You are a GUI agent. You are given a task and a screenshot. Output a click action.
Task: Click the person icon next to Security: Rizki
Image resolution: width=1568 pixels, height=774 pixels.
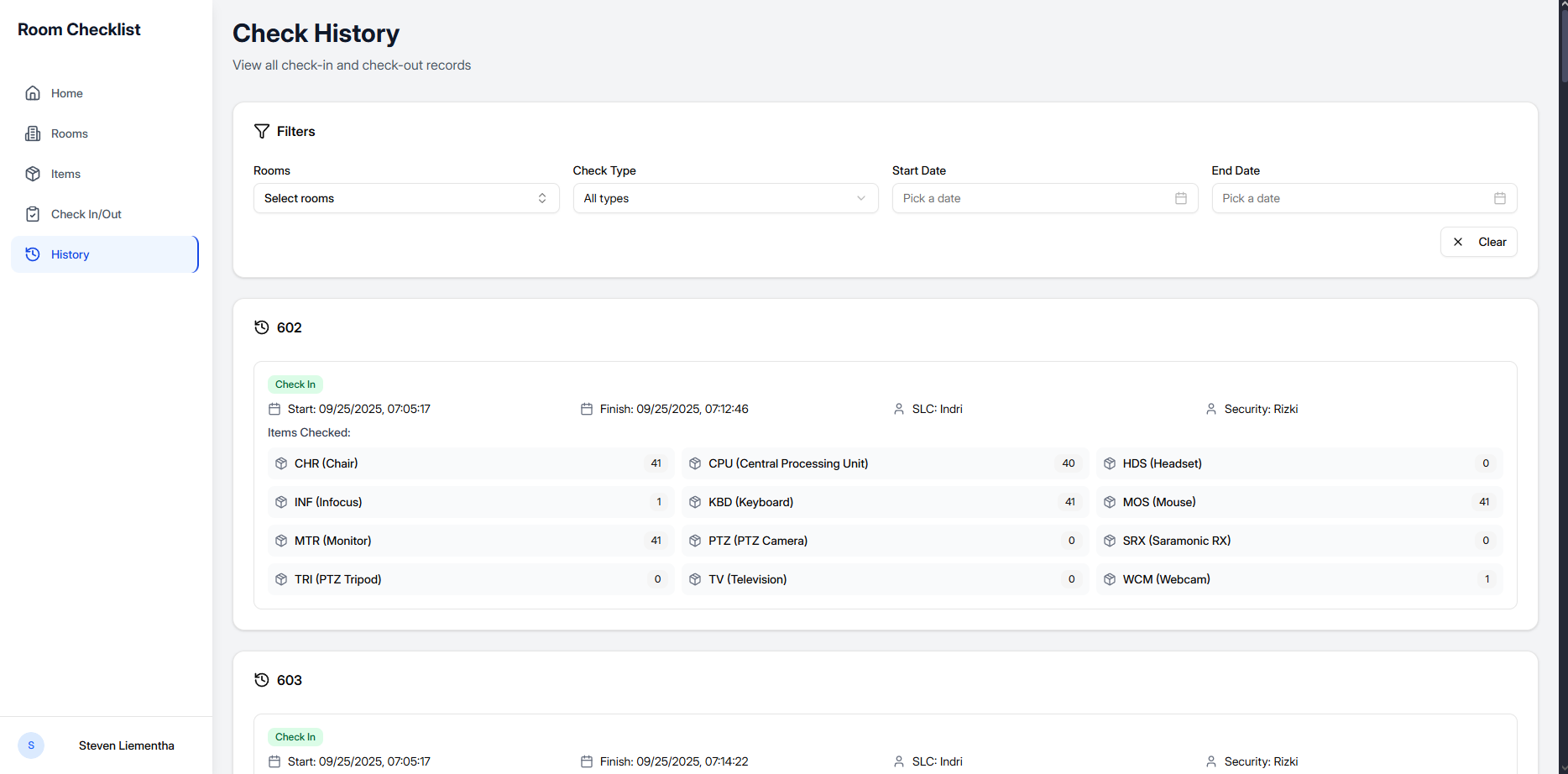point(1210,409)
